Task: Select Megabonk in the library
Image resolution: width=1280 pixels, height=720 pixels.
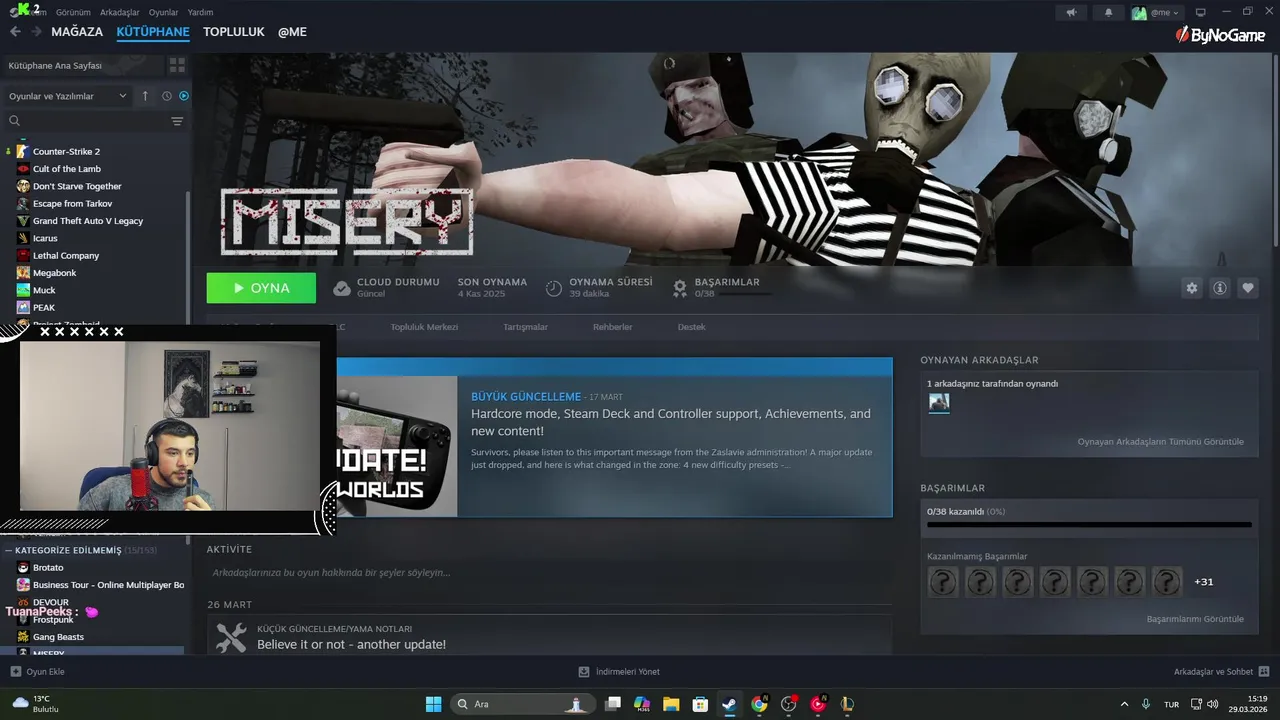Action: (x=54, y=273)
